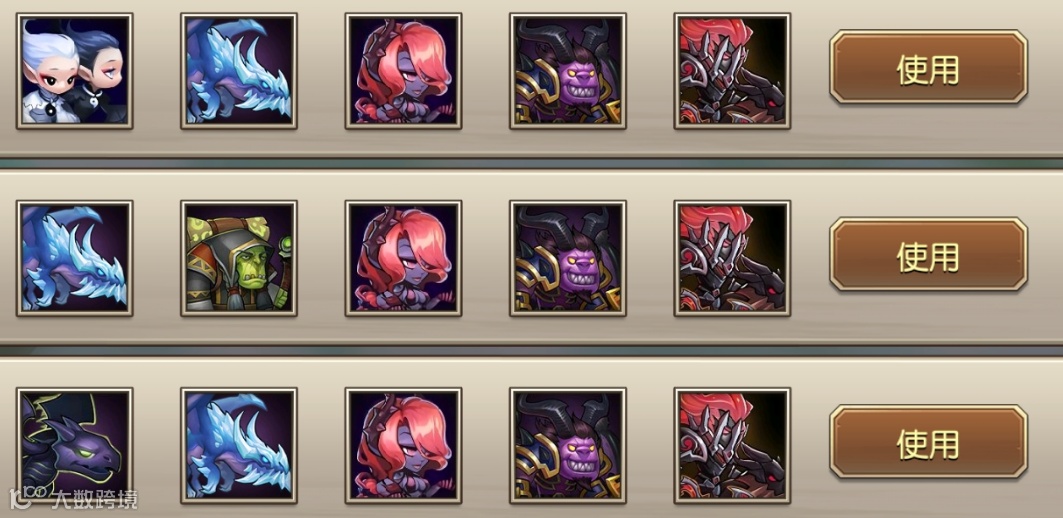Pick the purple horned demon in the bottom row
Image resolution: width=1063 pixels, height=518 pixels.
coord(568,445)
